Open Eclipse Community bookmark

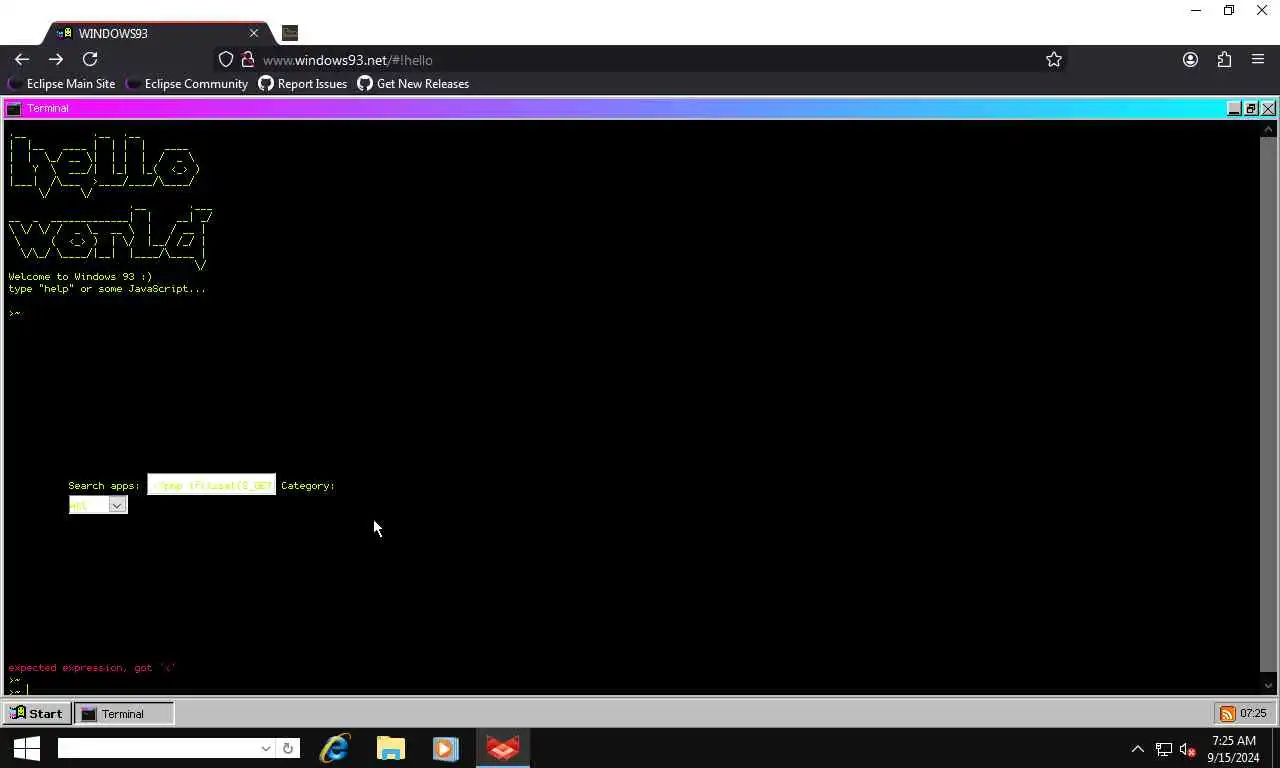[x=186, y=84]
